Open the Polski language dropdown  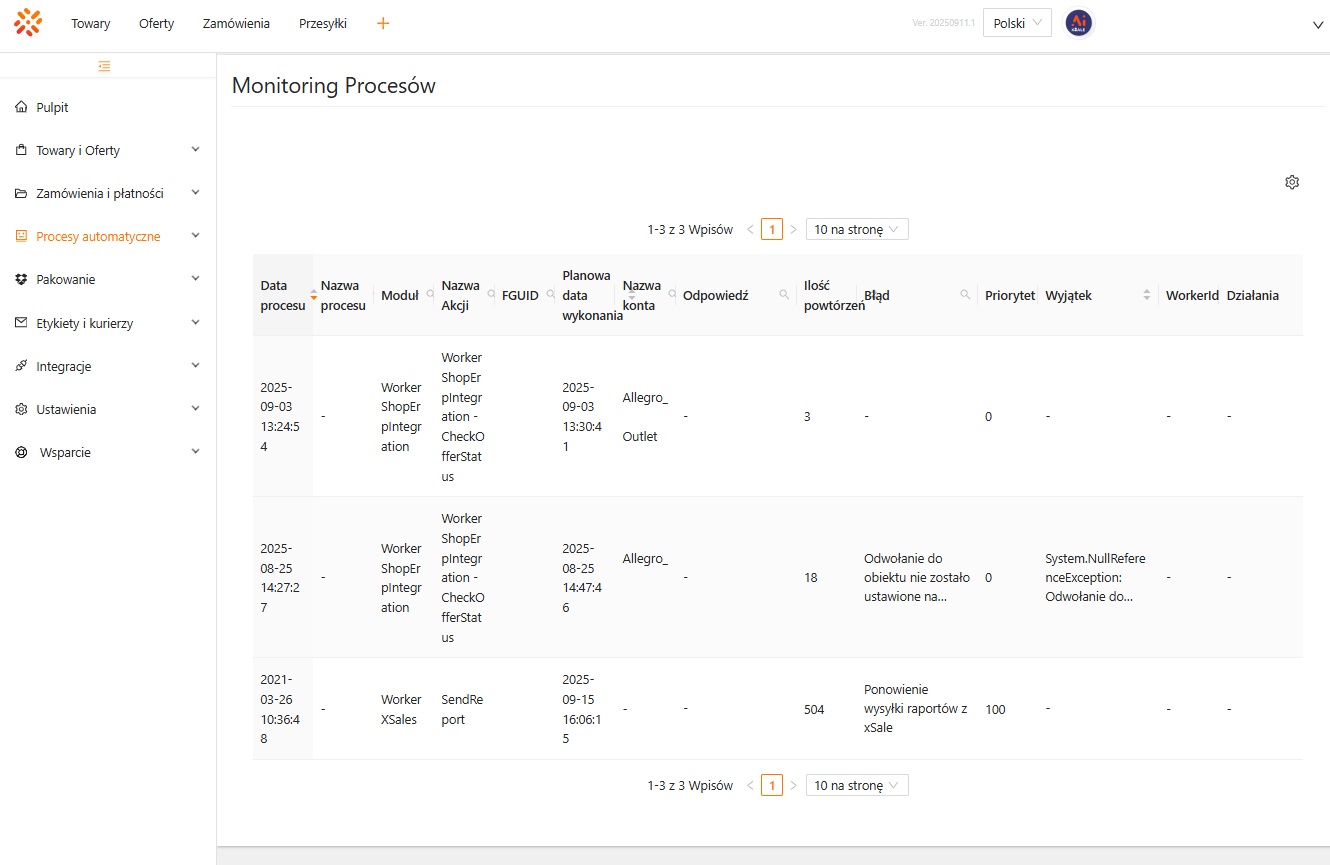pos(1017,23)
